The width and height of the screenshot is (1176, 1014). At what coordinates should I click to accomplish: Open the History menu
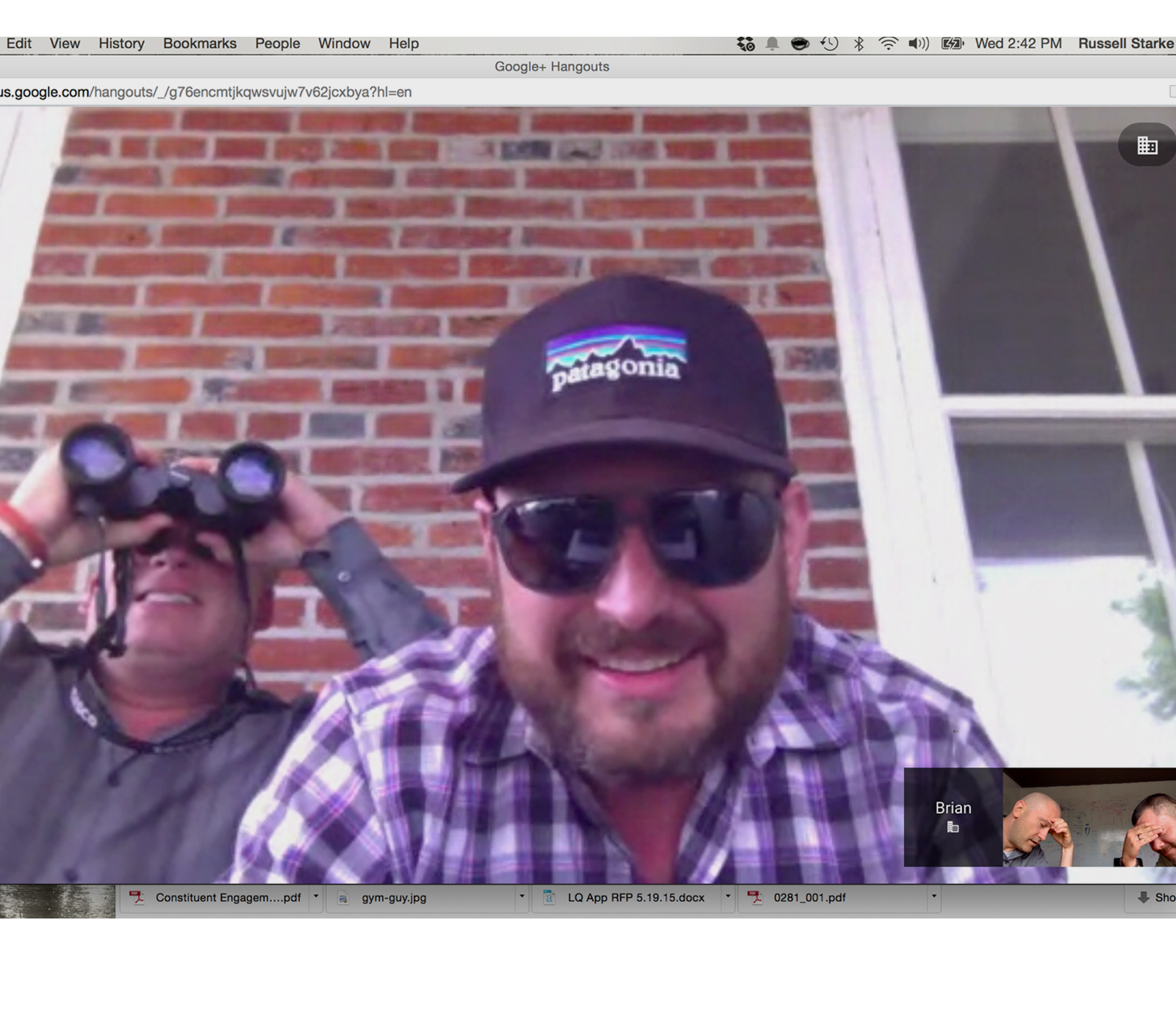[121, 44]
